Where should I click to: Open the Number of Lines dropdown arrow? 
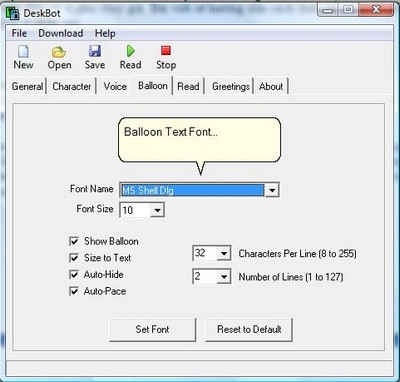tap(224, 277)
